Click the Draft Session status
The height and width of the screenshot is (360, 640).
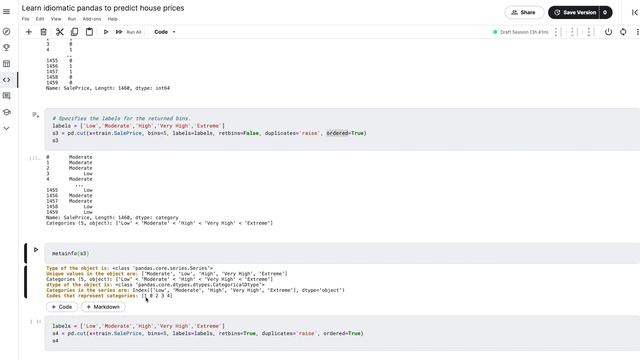pos(520,32)
